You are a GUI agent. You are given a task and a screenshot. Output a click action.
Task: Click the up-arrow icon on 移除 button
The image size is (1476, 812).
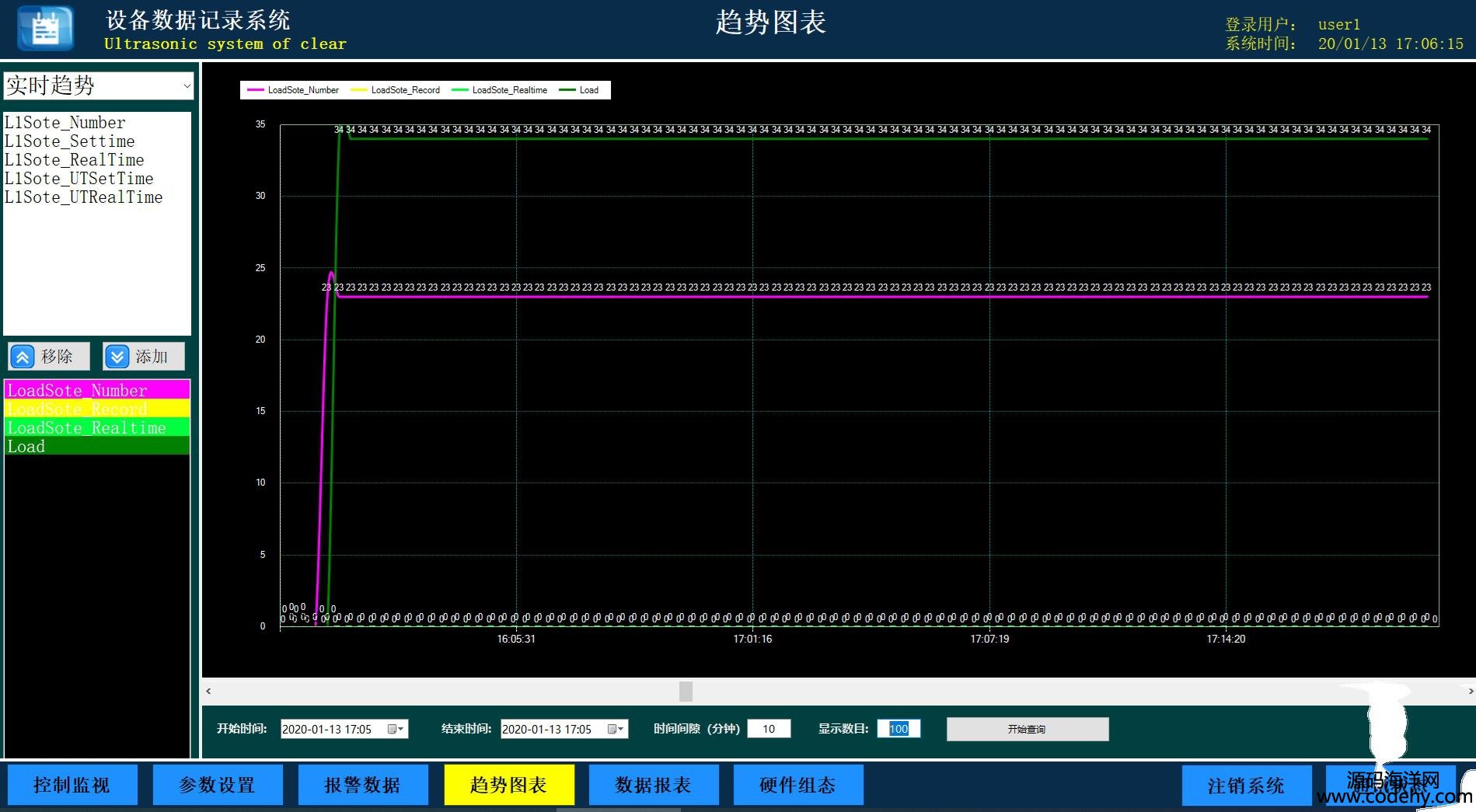[x=23, y=357]
